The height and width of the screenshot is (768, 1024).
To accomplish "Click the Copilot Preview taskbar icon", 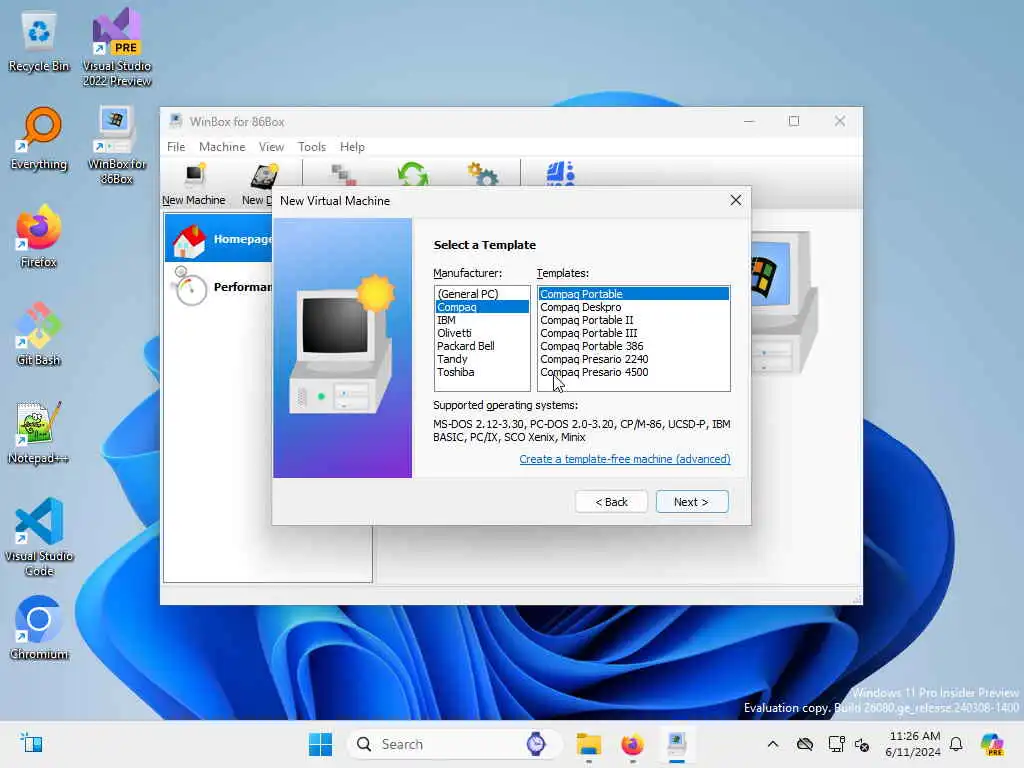I will 992,744.
